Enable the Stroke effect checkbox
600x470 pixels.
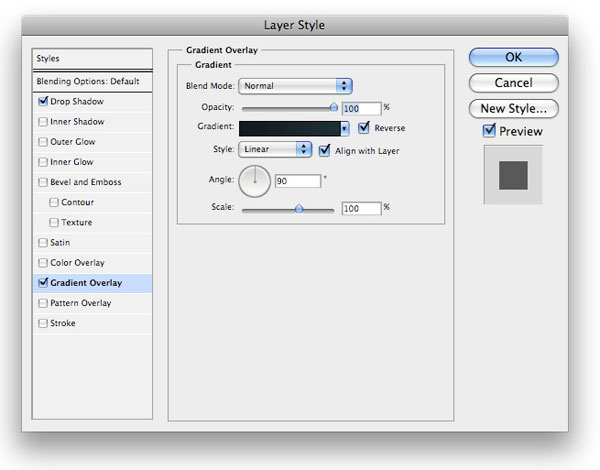point(43,323)
